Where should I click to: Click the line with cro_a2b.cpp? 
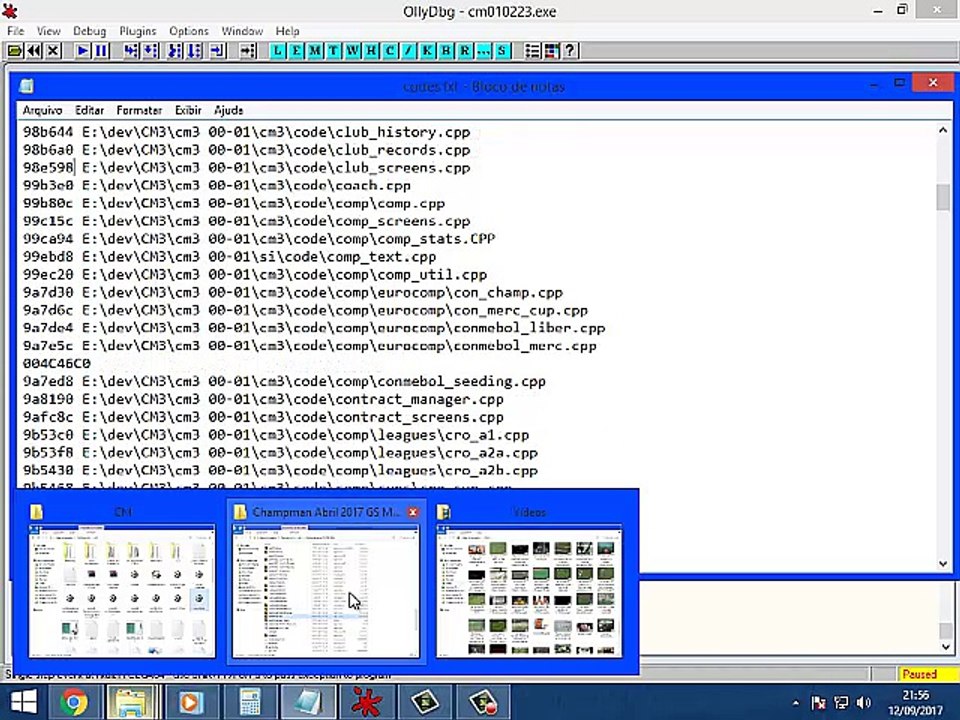[280, 471]
